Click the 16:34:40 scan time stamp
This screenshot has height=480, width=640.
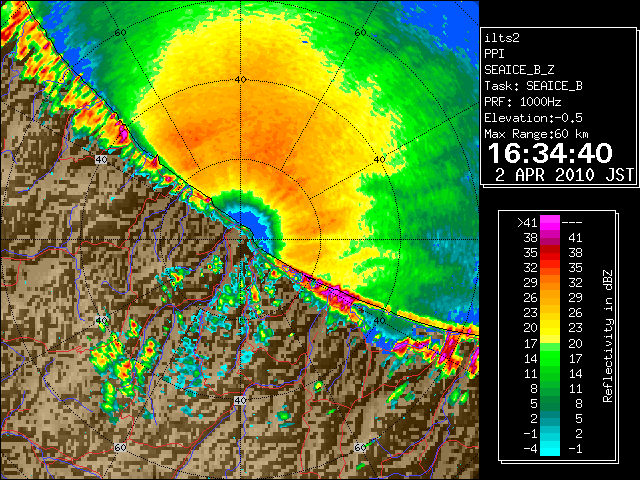coord(550,153)
